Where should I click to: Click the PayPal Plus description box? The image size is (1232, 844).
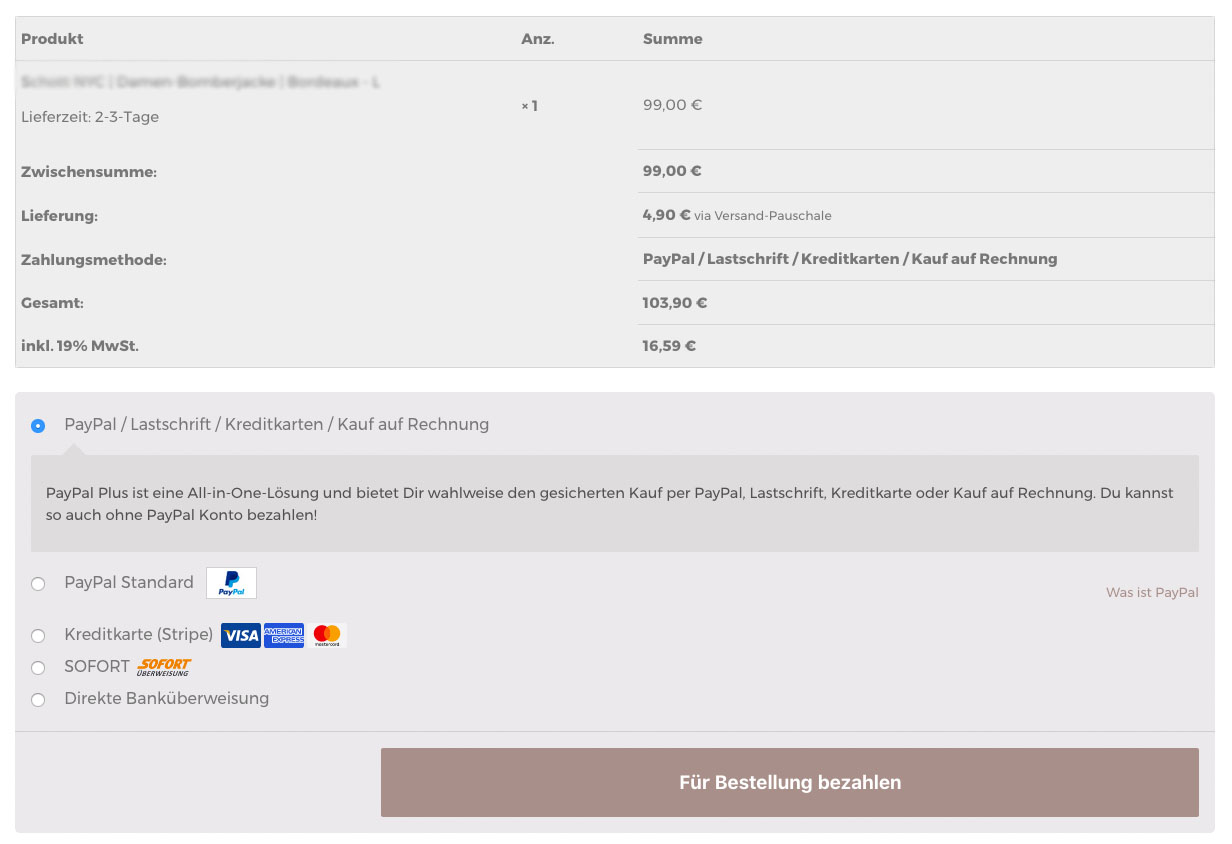(x=614, y=504)
